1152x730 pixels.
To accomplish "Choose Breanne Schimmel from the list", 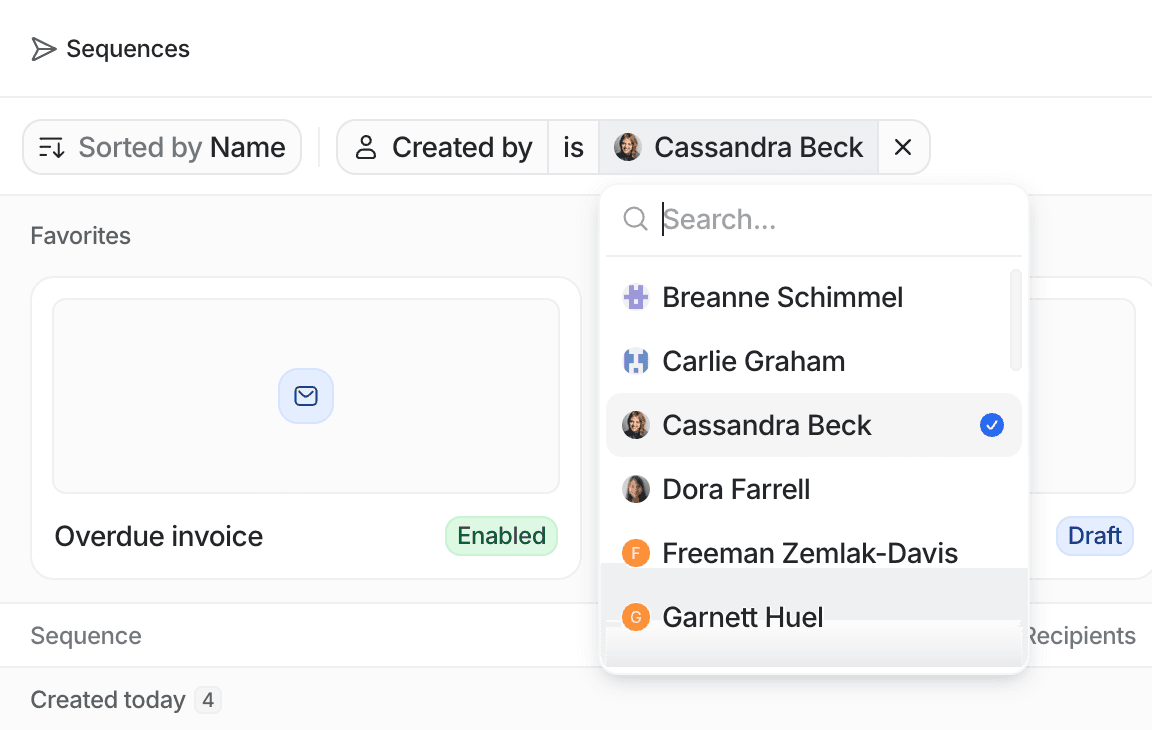I will pyautogui.click(x=813, y=297).
